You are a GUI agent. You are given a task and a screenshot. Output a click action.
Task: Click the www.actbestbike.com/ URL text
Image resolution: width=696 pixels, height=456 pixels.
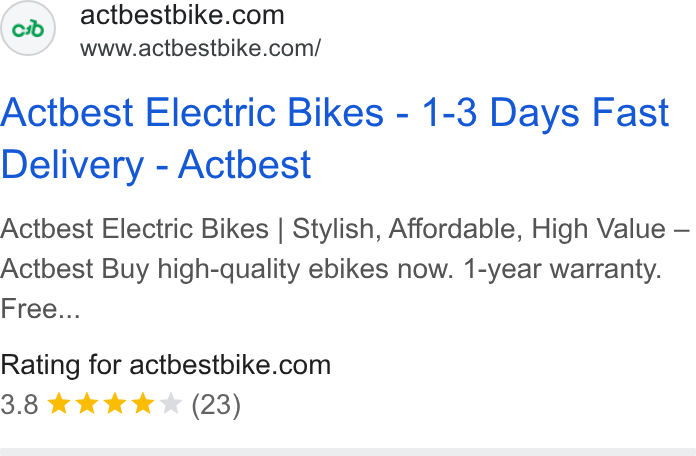click(x=200, y=48)
